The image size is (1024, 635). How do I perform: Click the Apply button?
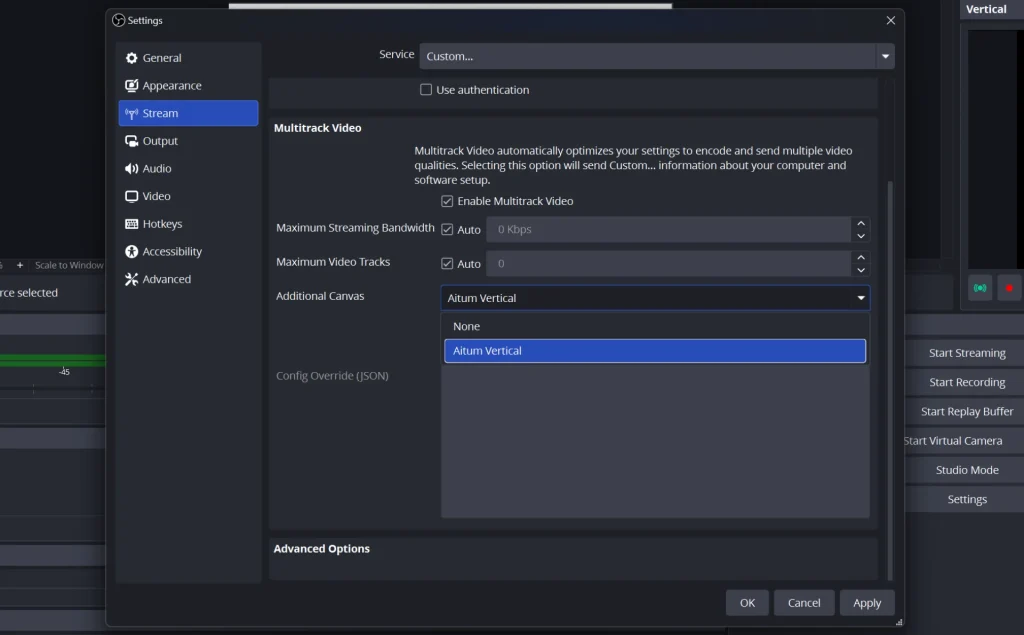pos(867,603)
